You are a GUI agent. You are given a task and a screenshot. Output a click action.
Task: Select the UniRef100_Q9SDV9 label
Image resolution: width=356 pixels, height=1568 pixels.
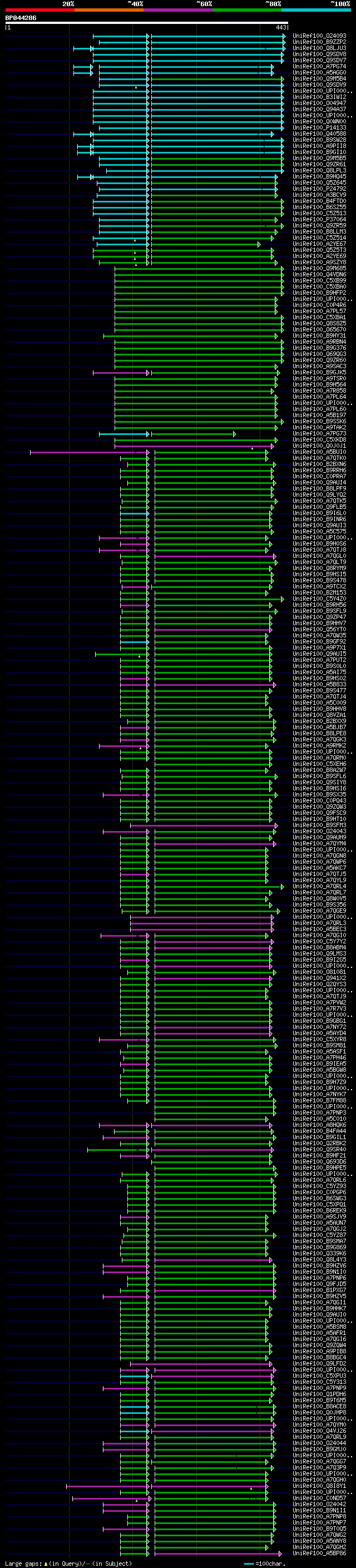[x=319, y=85]
